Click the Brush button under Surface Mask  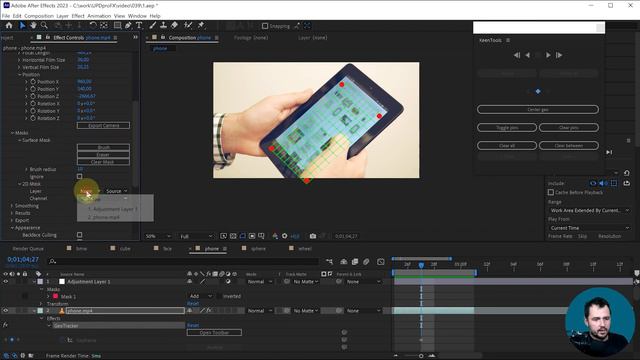click(103, 147)
